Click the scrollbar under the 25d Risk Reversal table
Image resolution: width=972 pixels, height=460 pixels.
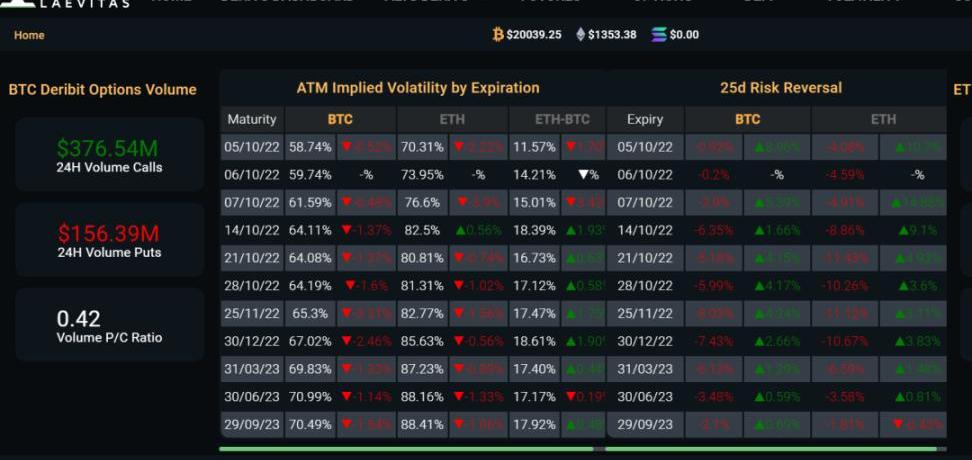pyautogui.click(x=770, y=449)
